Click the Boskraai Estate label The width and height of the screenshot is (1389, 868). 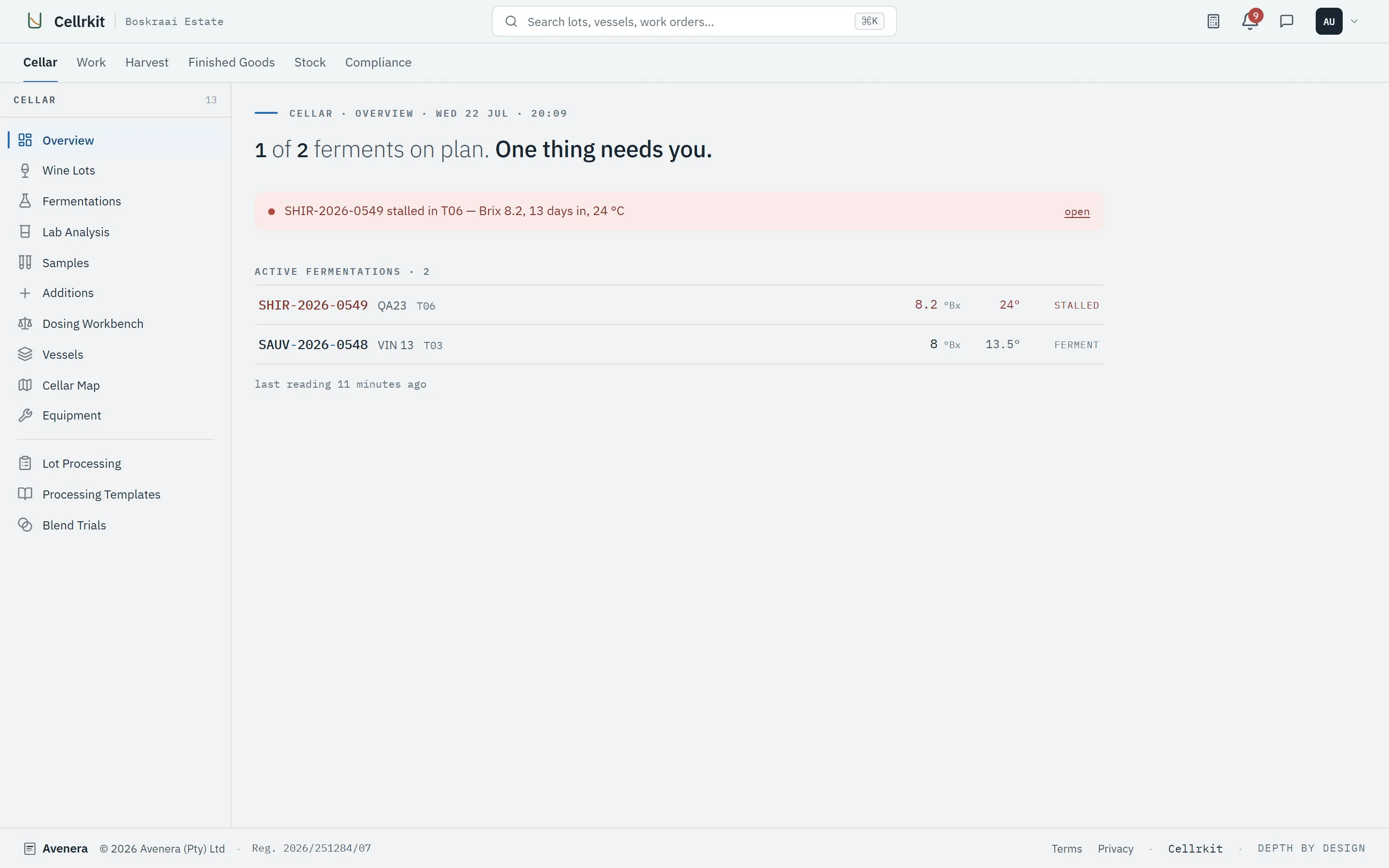175,21
